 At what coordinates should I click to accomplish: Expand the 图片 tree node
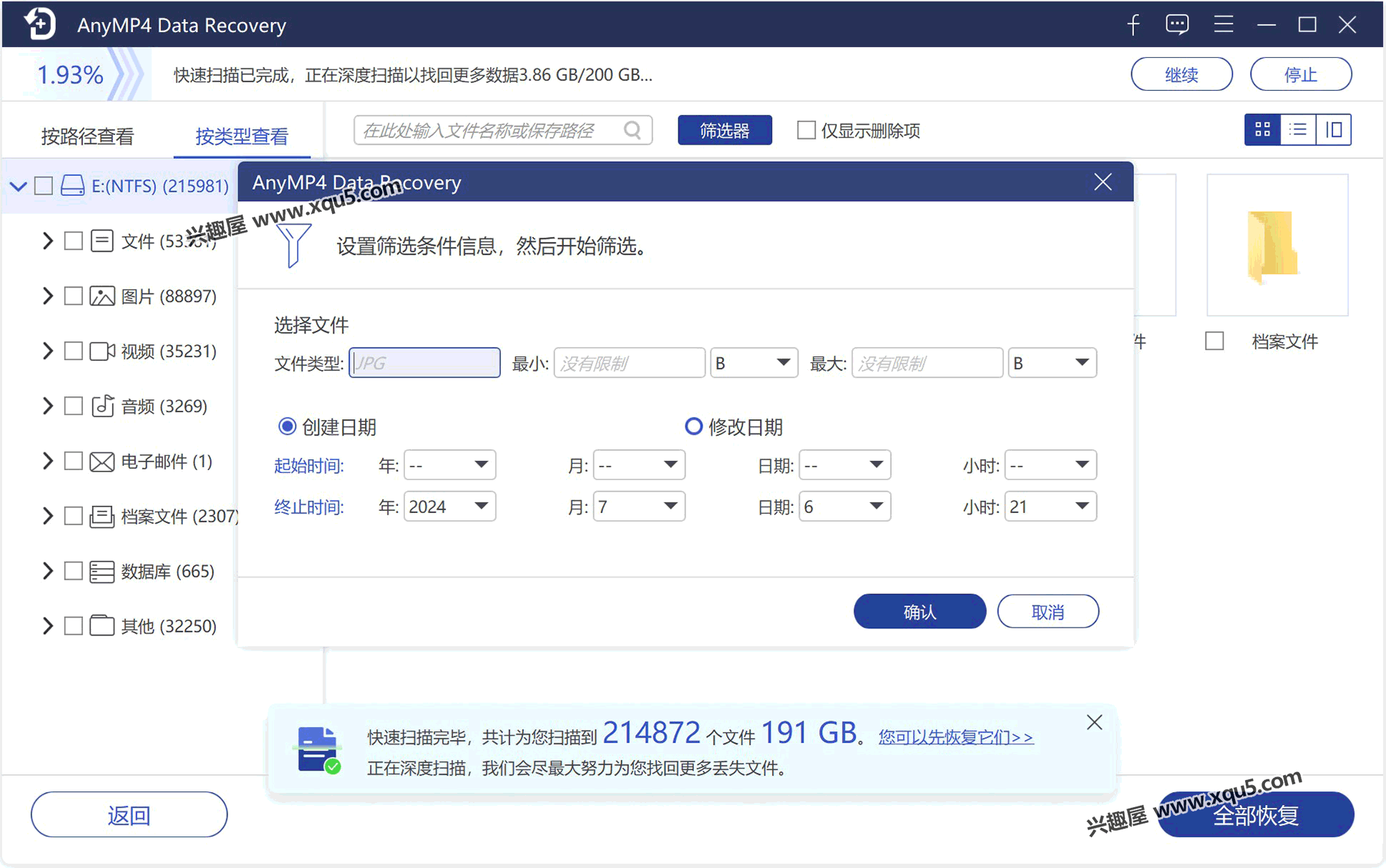click(47, 296)
